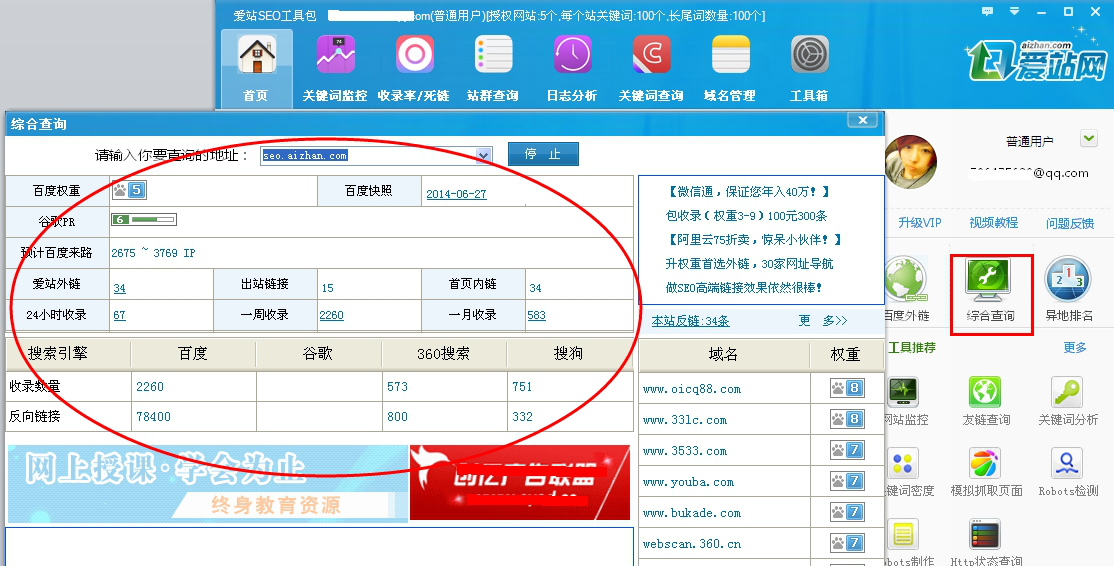1114x588 pixels.
Task: Select domain row webscan.360.cn
Action: click(724, 544)
